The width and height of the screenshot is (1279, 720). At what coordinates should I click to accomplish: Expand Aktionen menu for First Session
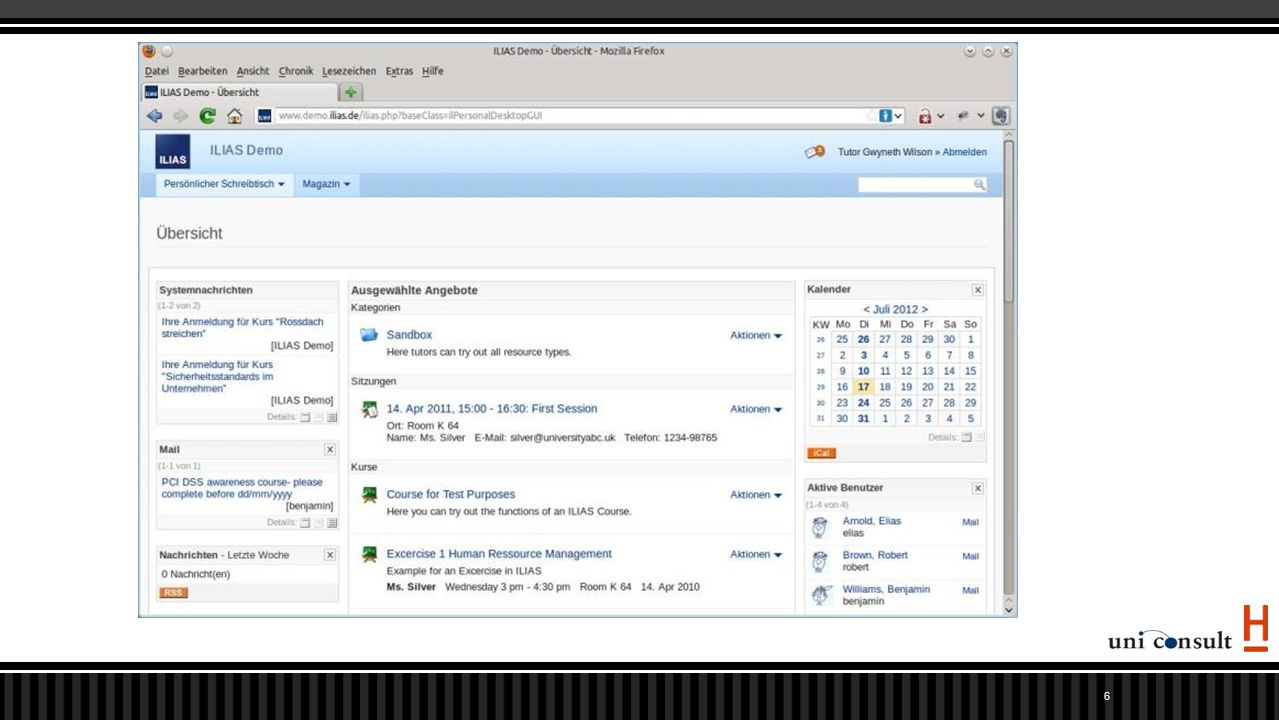[756, 409]
